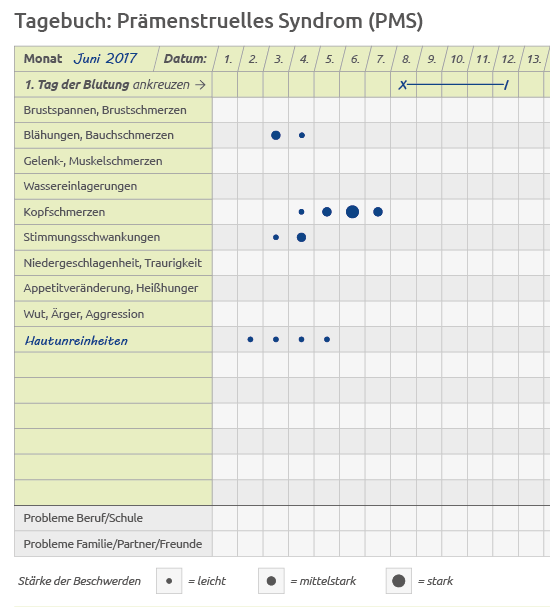Image resolution: width=550 pixels, height=607 pixels.
Task: Click the 'Niedergeschlagenheit, Traurigkeit' row label
Action: [113, 263]
